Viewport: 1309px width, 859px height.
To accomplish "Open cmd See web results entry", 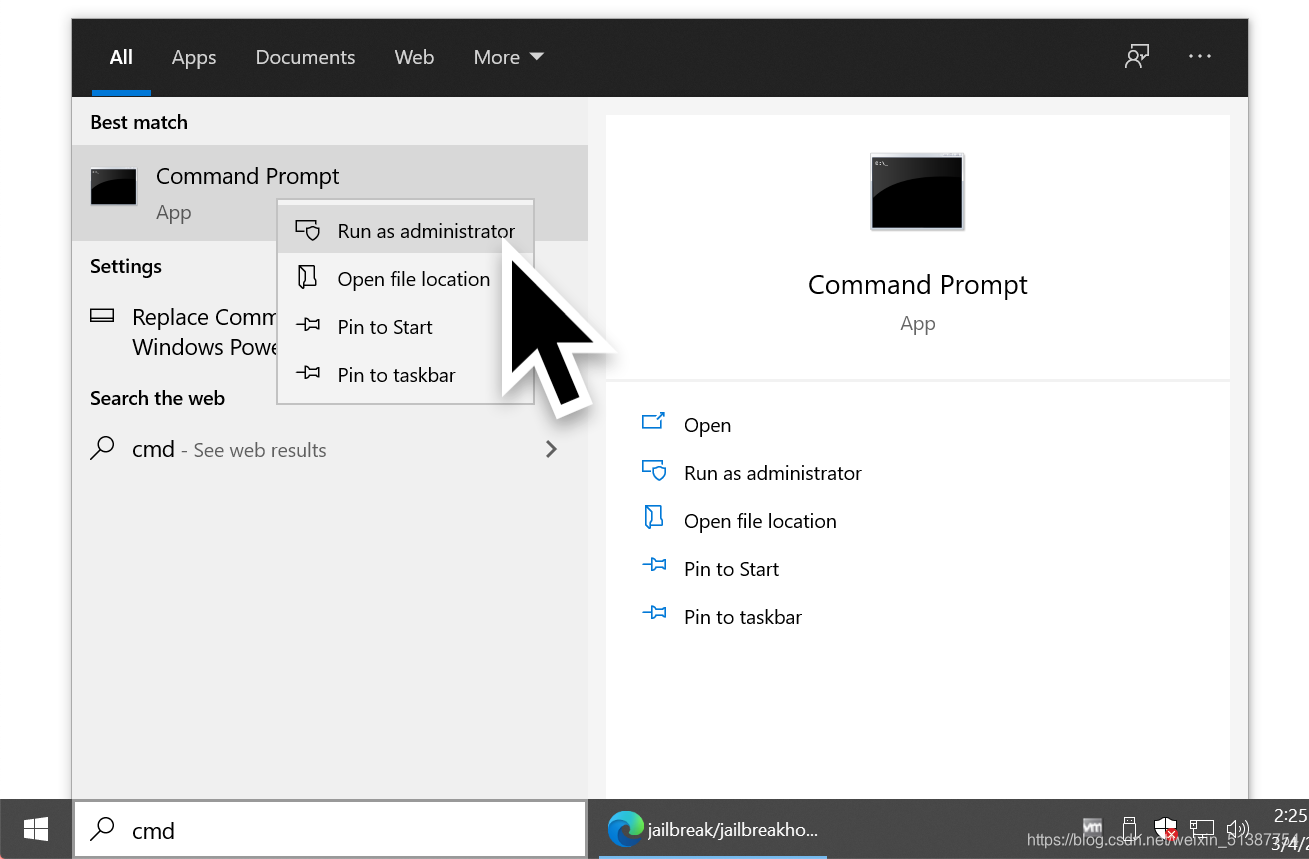I will click(330, 450).
